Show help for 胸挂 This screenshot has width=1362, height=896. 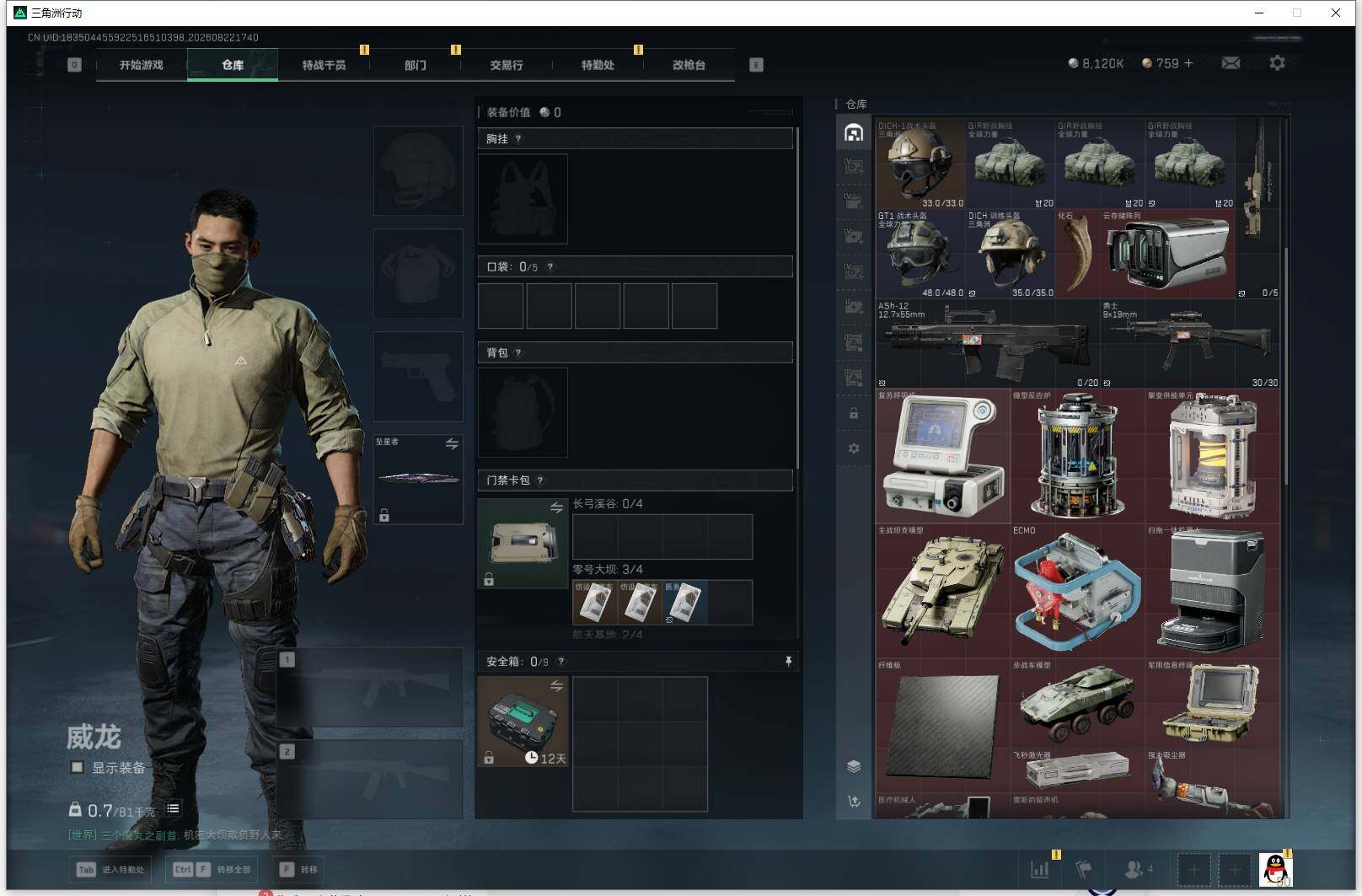tap(518, 139)
